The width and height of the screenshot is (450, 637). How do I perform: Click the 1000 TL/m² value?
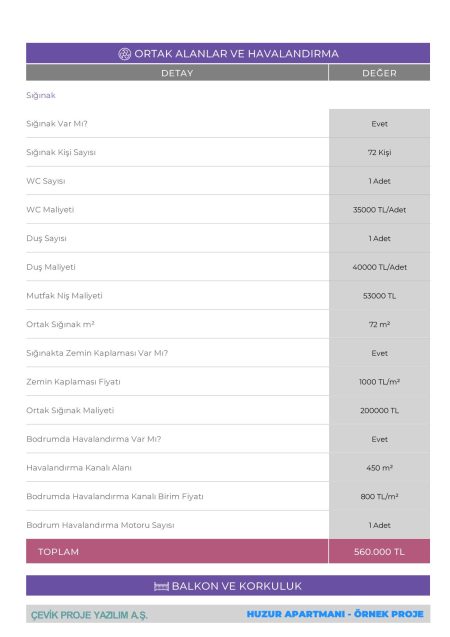379,381
